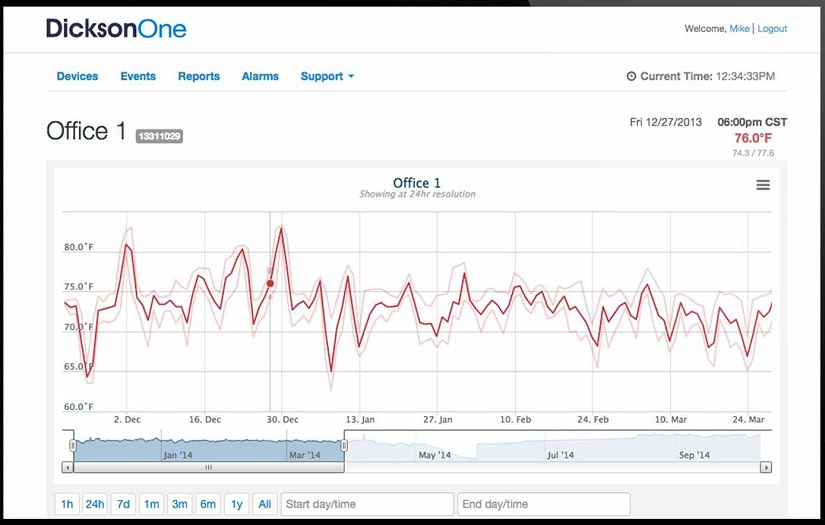Grab the navigator right range handle

344,446
